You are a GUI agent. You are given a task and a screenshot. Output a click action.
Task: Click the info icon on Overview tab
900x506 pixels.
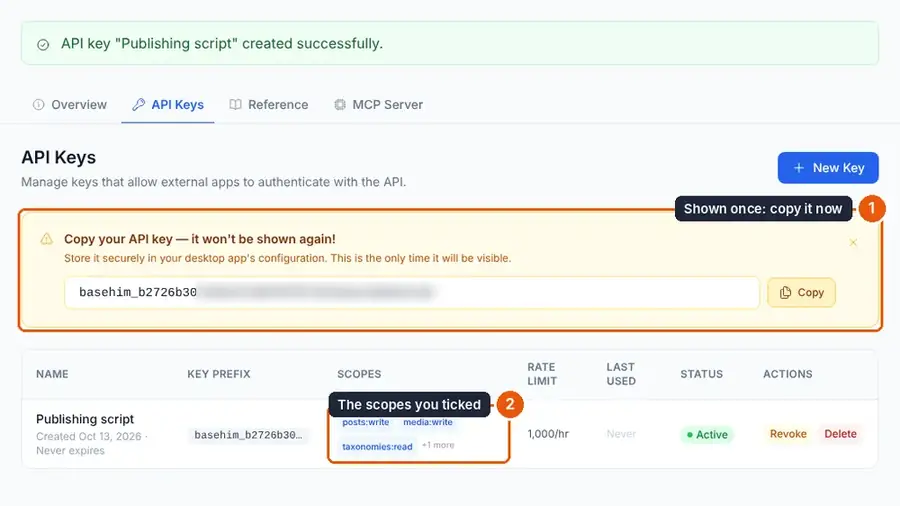coord(38,104)
